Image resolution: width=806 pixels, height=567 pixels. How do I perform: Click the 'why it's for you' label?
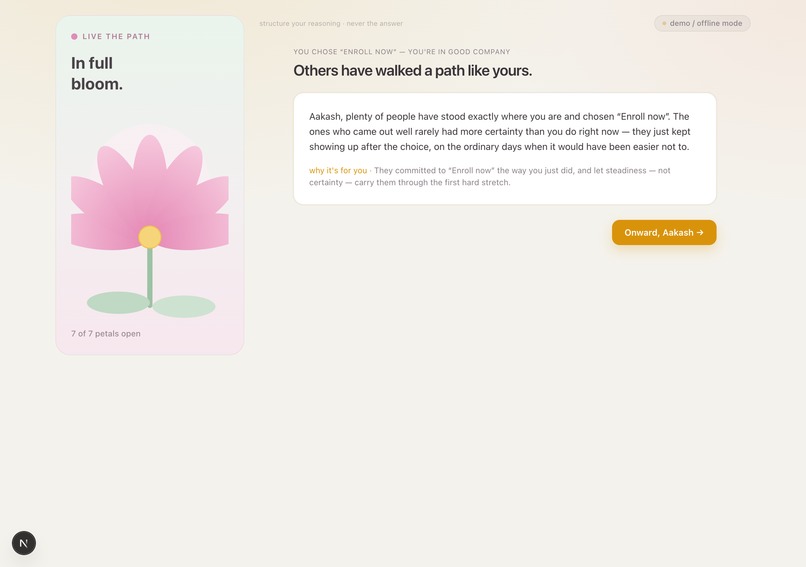338,171
